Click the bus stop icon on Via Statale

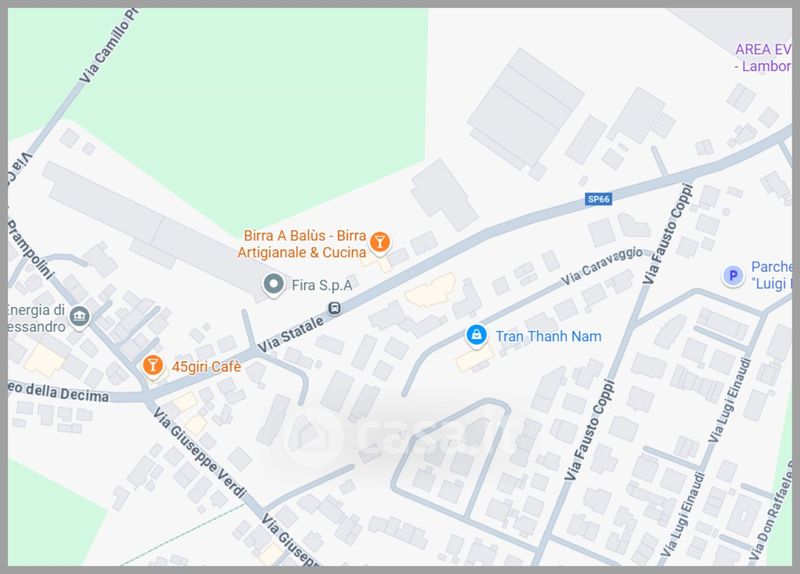[335, 308]
